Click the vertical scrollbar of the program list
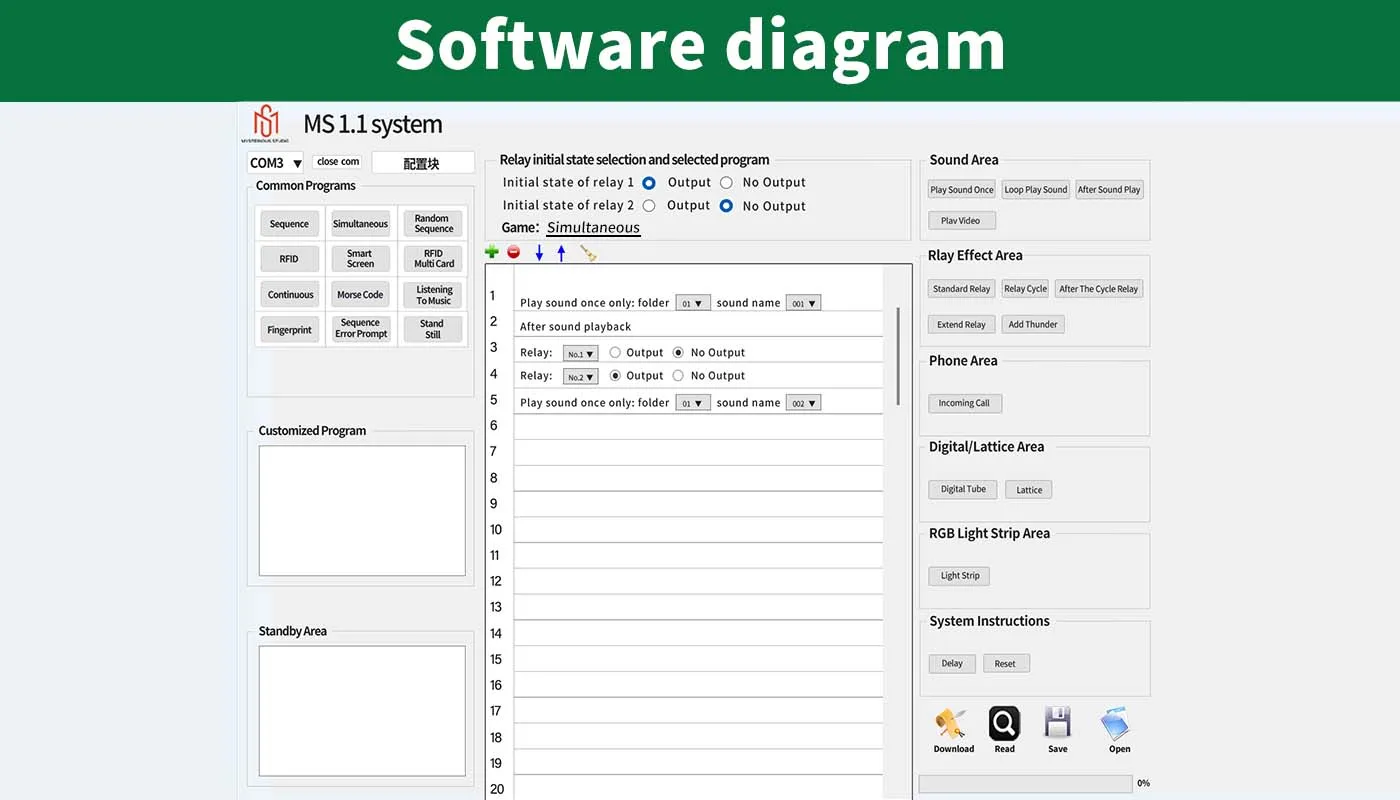This screenshot has width=1400, height=800. point(897,356)
